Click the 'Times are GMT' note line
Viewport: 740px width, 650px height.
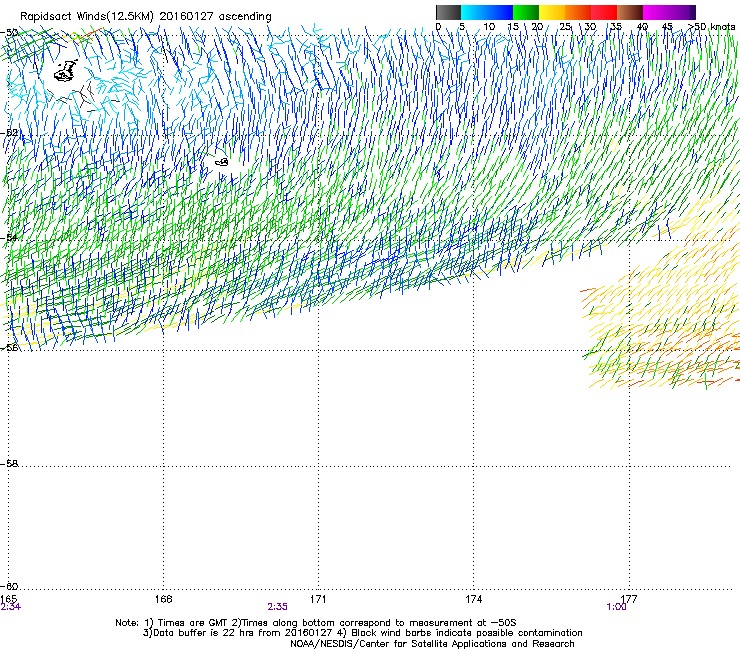point(316,623)
